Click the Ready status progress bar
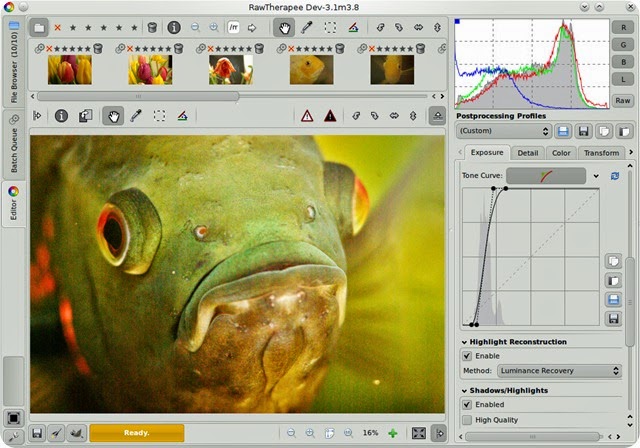 tap(137, 433)
